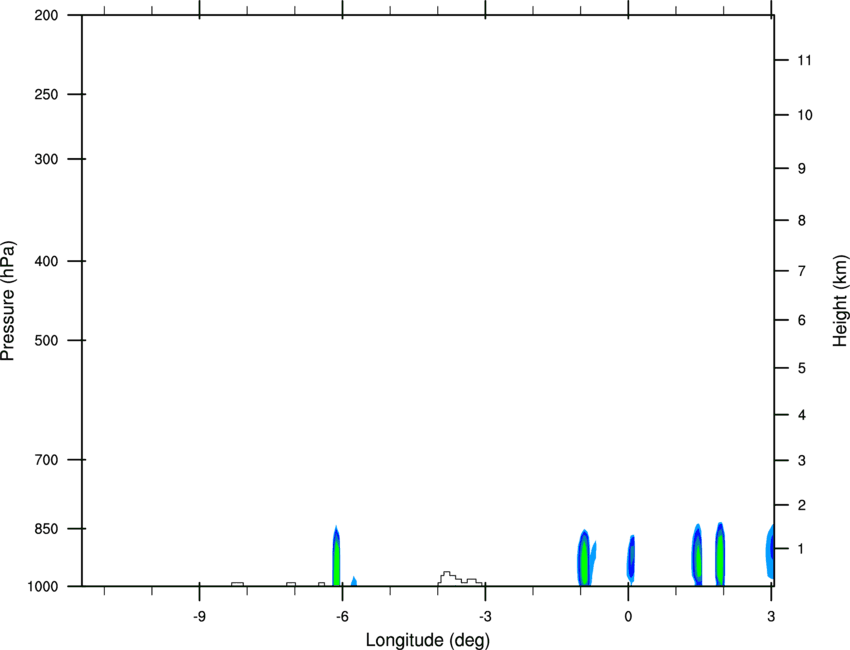Click the -3 longitude tick label
850x650 pixels.
(x=485, y=616)
